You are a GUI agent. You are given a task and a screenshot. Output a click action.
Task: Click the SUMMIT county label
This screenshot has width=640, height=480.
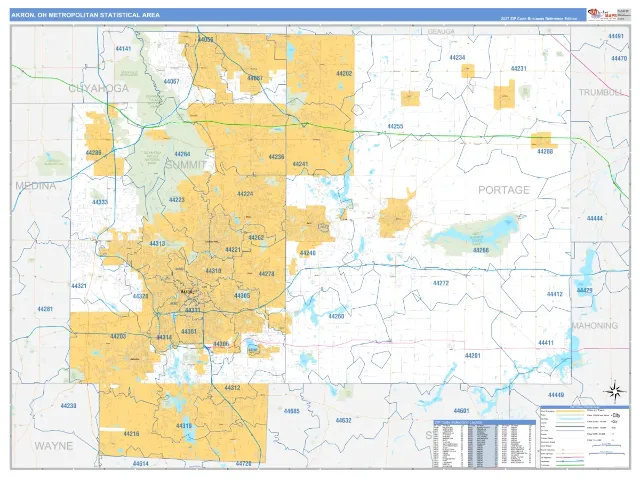pyautogui.click(x=186, y=165)
